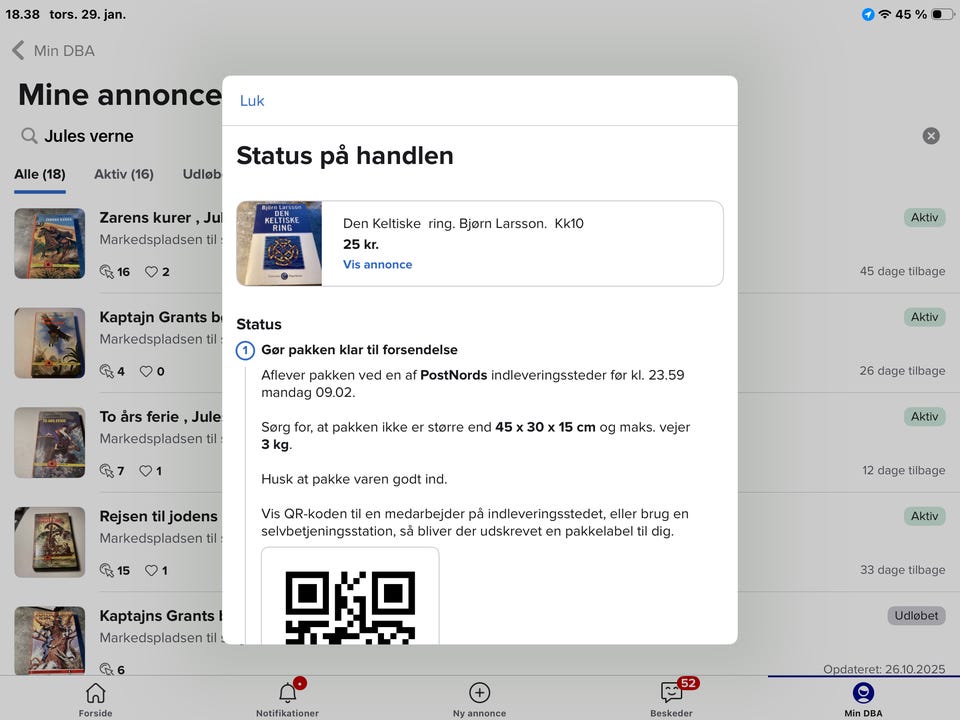Click the Mine annoncer page heading
Viewport: 960px width, 720px height.
pos(120,95)
